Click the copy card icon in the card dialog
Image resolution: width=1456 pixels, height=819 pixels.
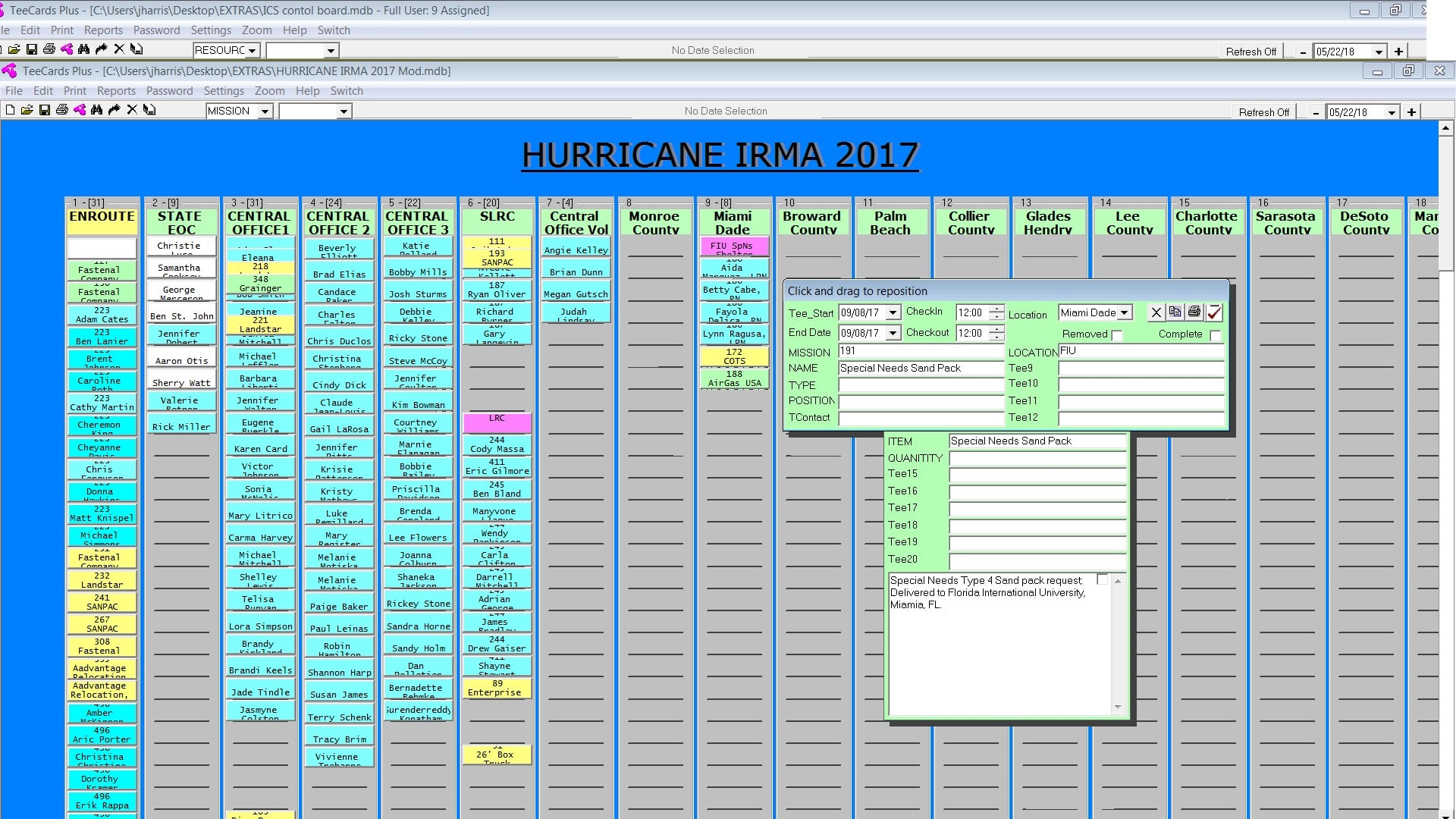tap(1175, 312)
